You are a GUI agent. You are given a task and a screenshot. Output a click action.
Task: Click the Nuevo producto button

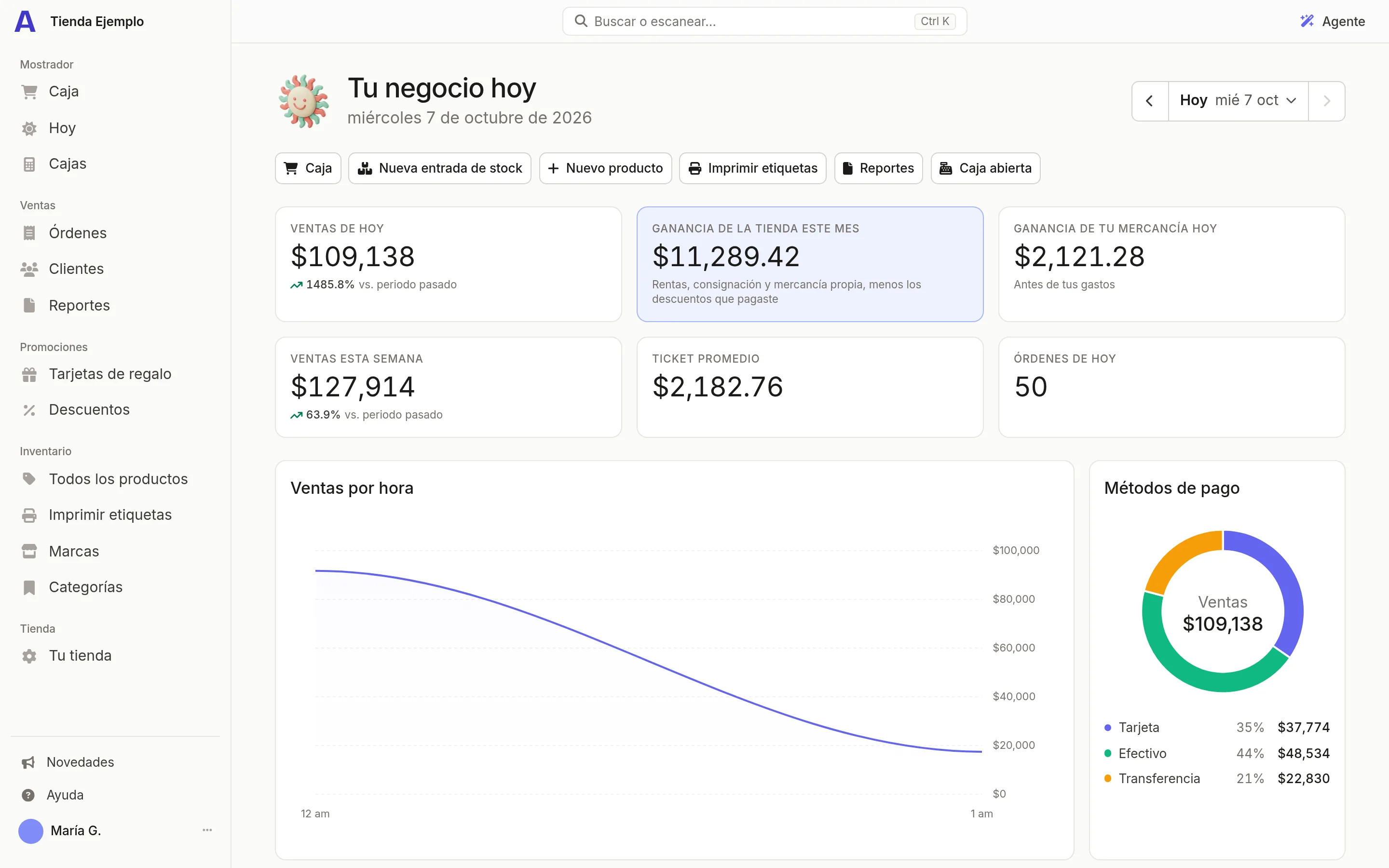pos(606,168)
